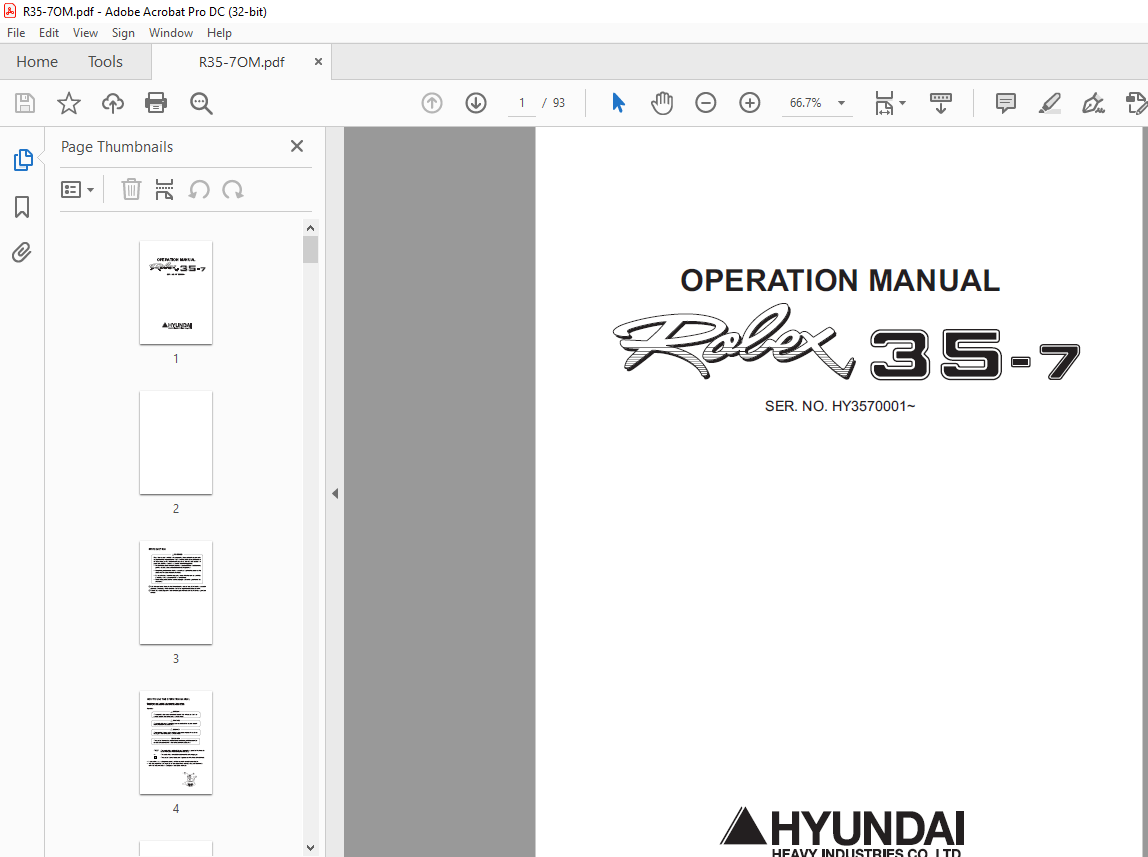Click the upload to cloud icon
This screenshot has width=1148, height=857.
pos(113,103)
